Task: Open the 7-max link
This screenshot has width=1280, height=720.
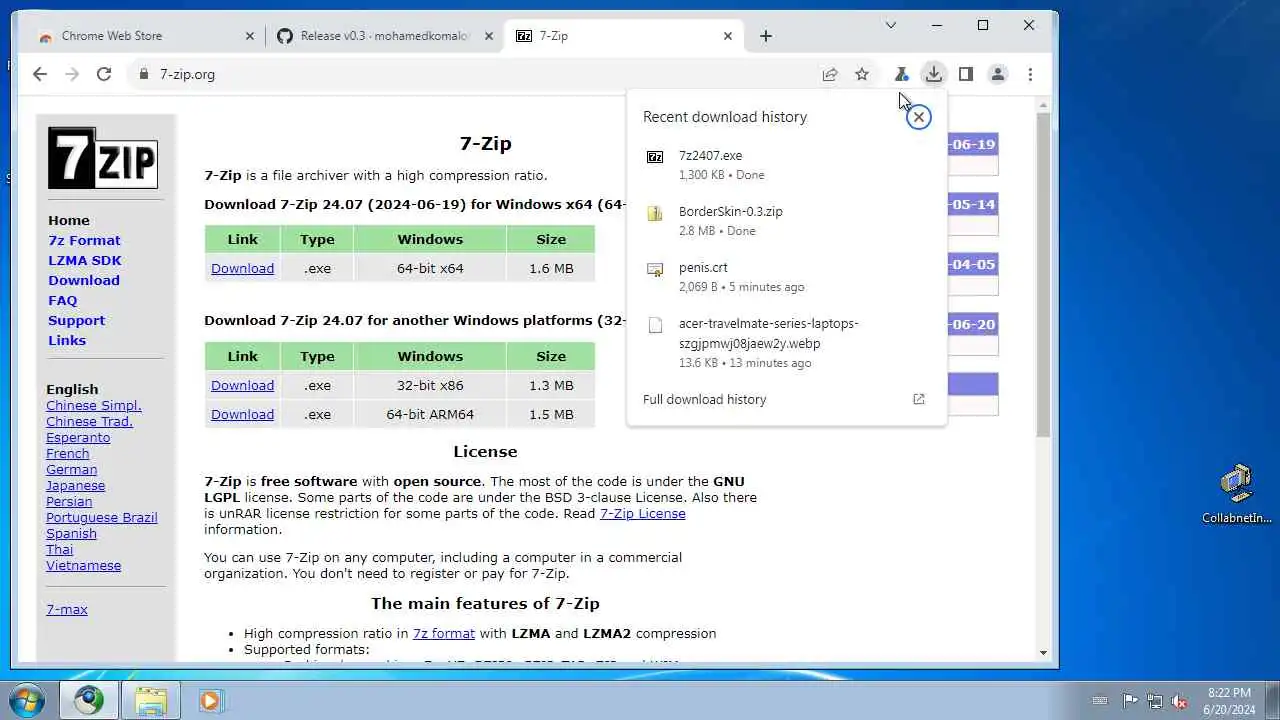Action: (67, 609)
